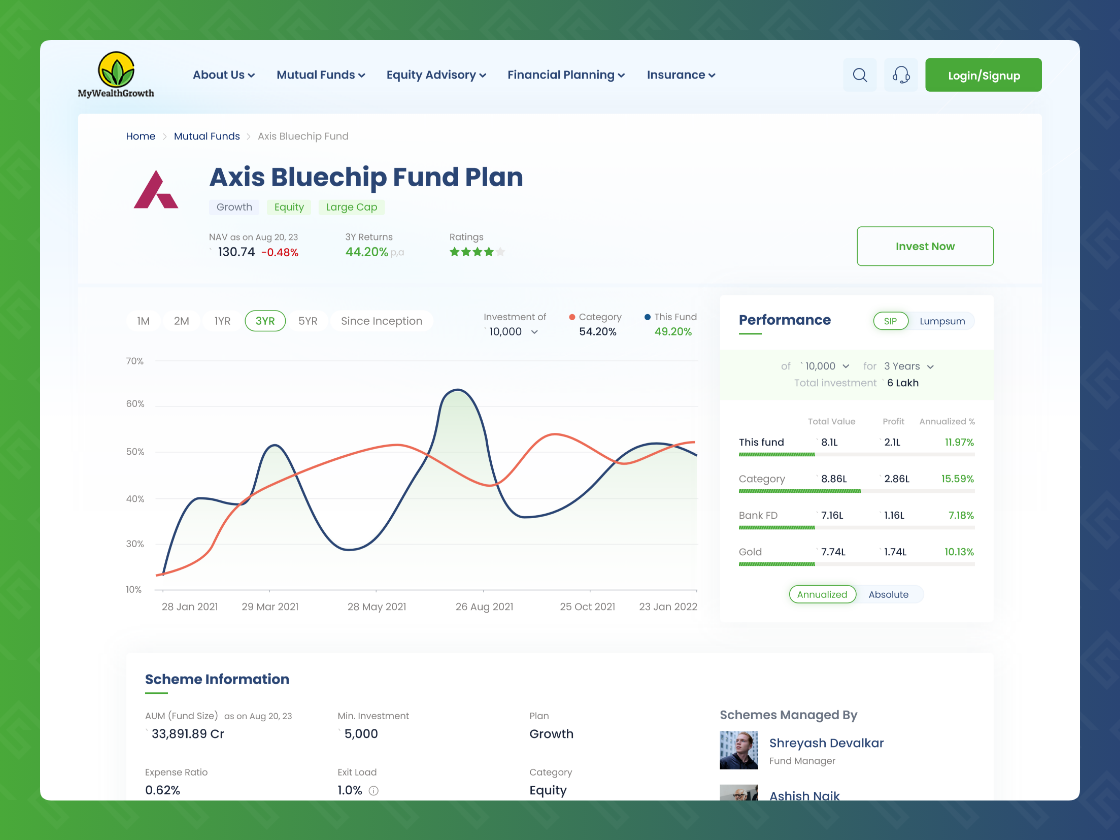Click the 10.13% Gold annualized value
This screenshot has width=1120, height=840.
pos(959,551)
